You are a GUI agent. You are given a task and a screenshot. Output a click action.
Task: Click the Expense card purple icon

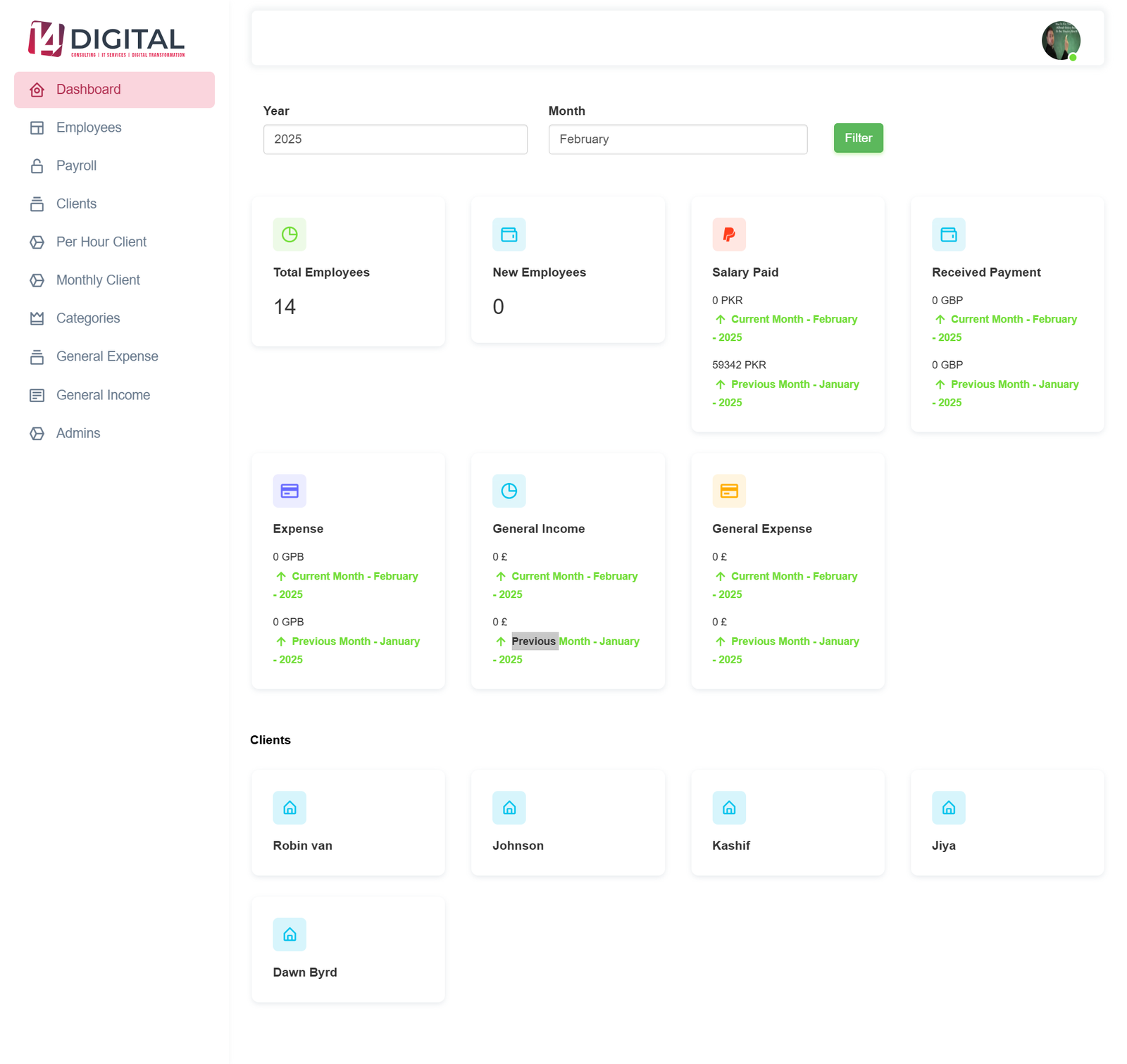click(x=289, y=491)
